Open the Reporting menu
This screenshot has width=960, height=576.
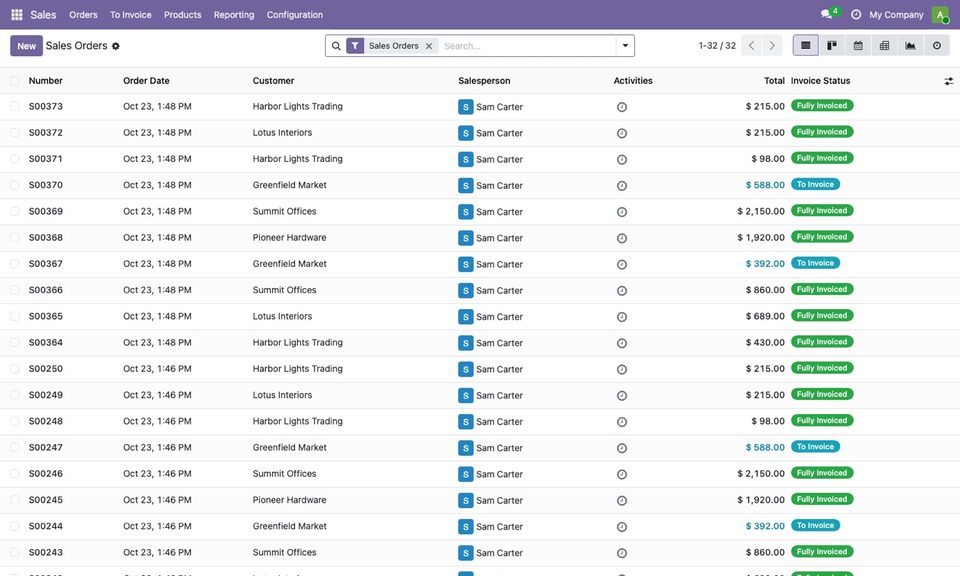234,15
